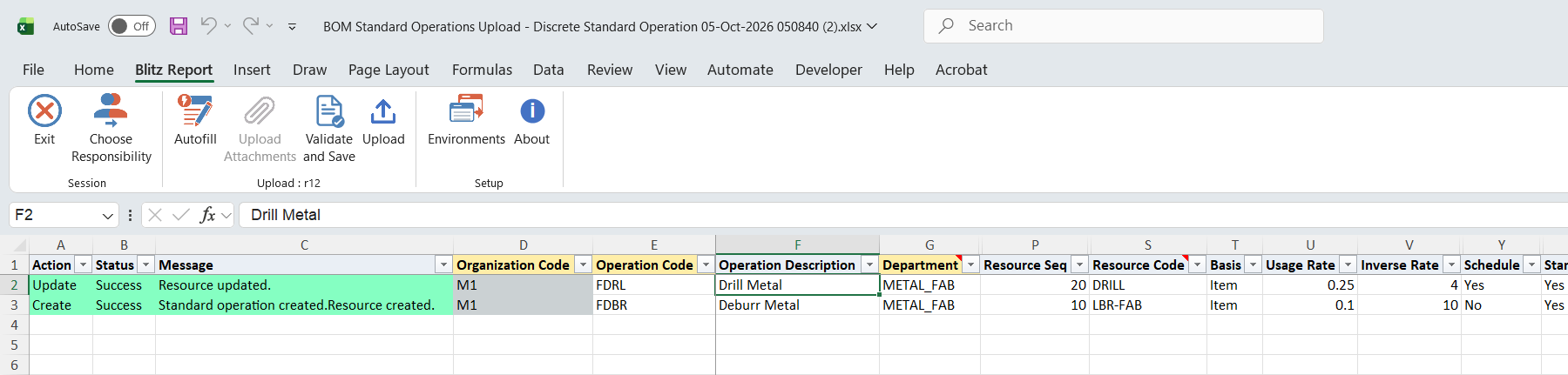Open Choose Responsibility
The image size is (1568, 375).
[111, 129]
